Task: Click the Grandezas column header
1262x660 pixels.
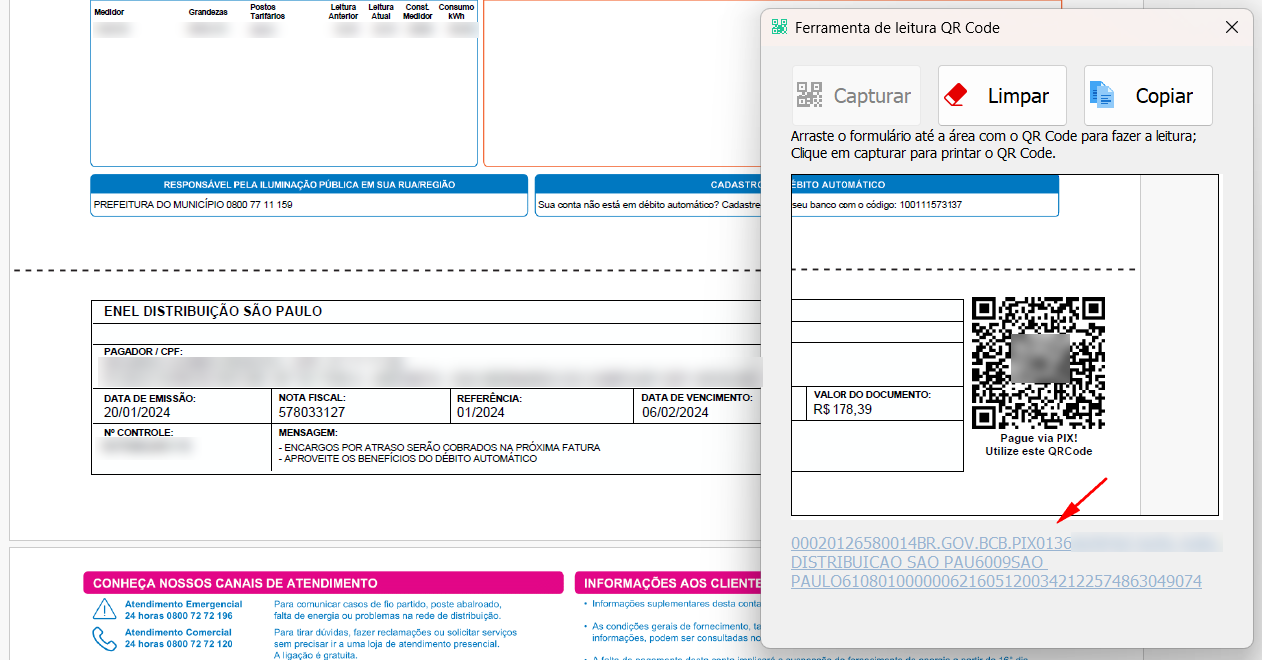Action: click(x=208, y=12)
